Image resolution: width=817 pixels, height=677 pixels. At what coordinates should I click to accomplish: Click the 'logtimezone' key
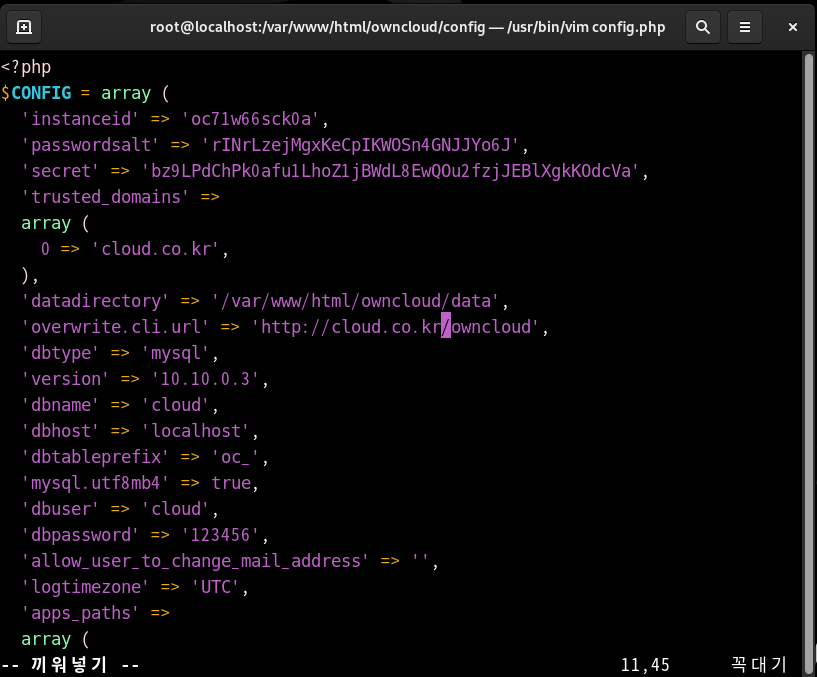pos(85,587)
